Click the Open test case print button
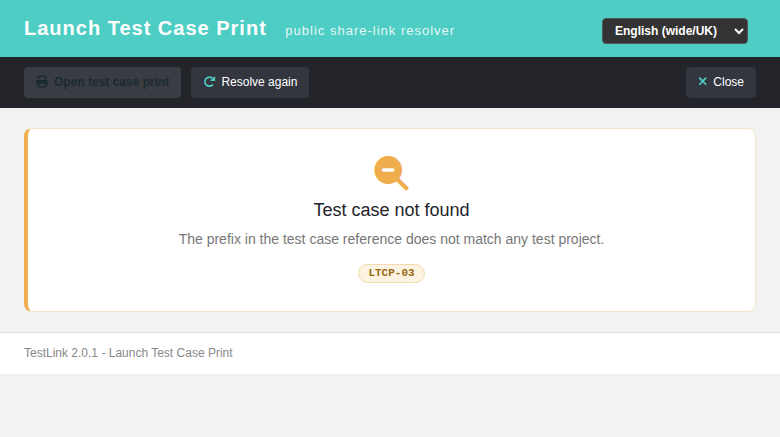Screen dimensions: 780x437 tap(102, 82)
